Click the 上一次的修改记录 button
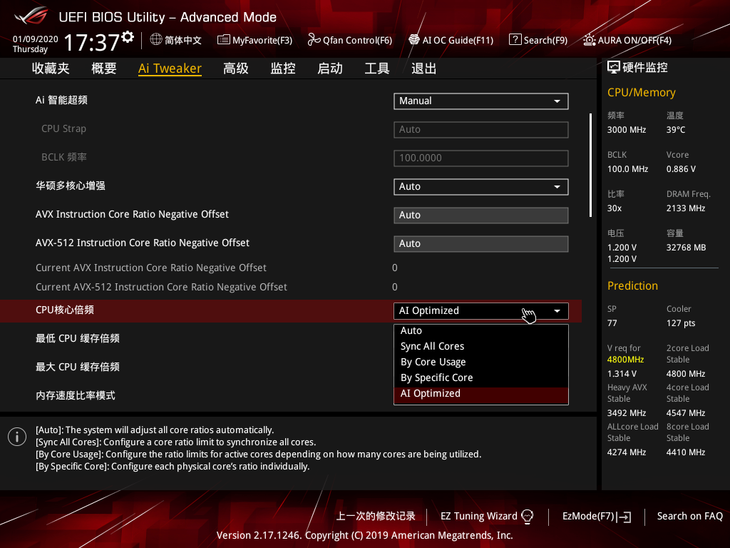The height and width of the screenshot is (548, 730). tap(375, 516)
